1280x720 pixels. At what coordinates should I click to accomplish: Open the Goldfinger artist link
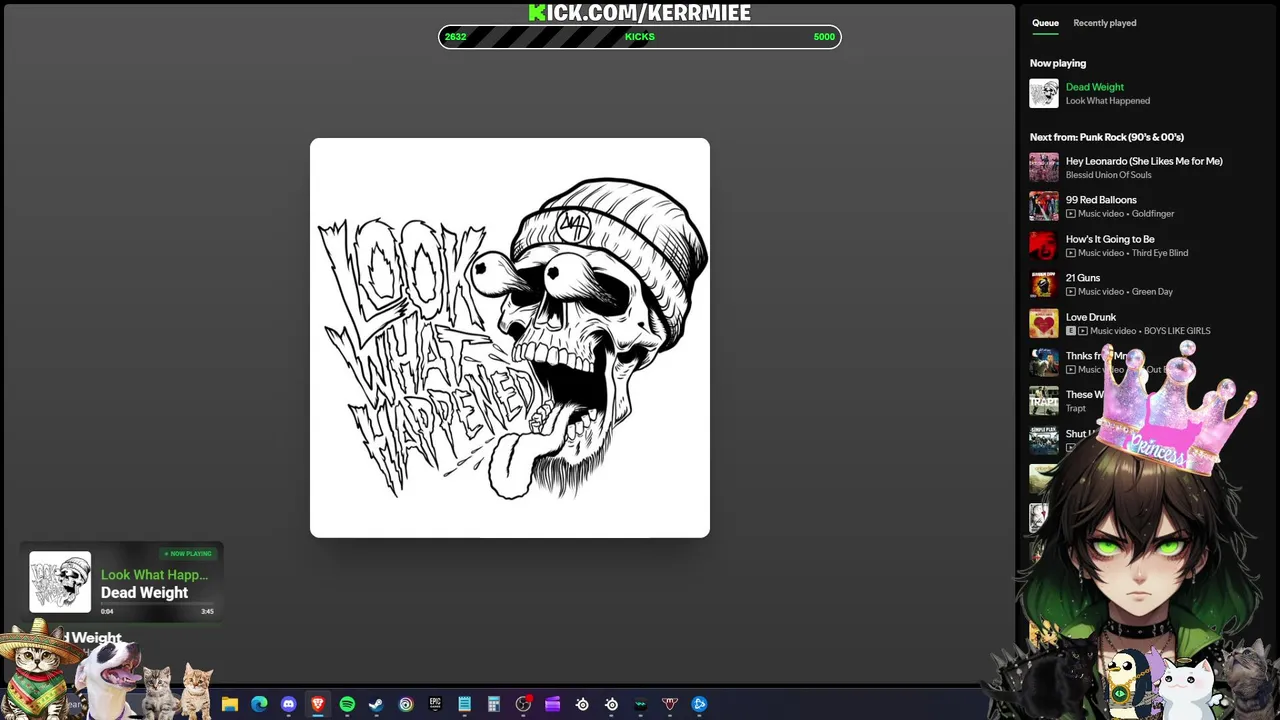1153,214
